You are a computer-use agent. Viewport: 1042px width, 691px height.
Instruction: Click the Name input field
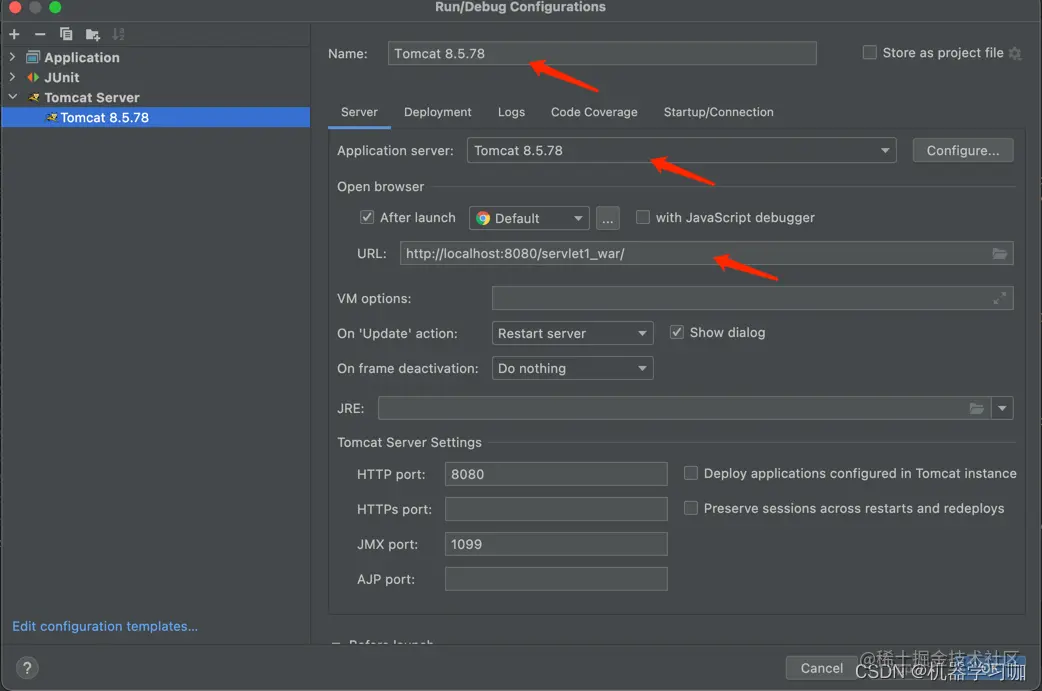(602, 53)
